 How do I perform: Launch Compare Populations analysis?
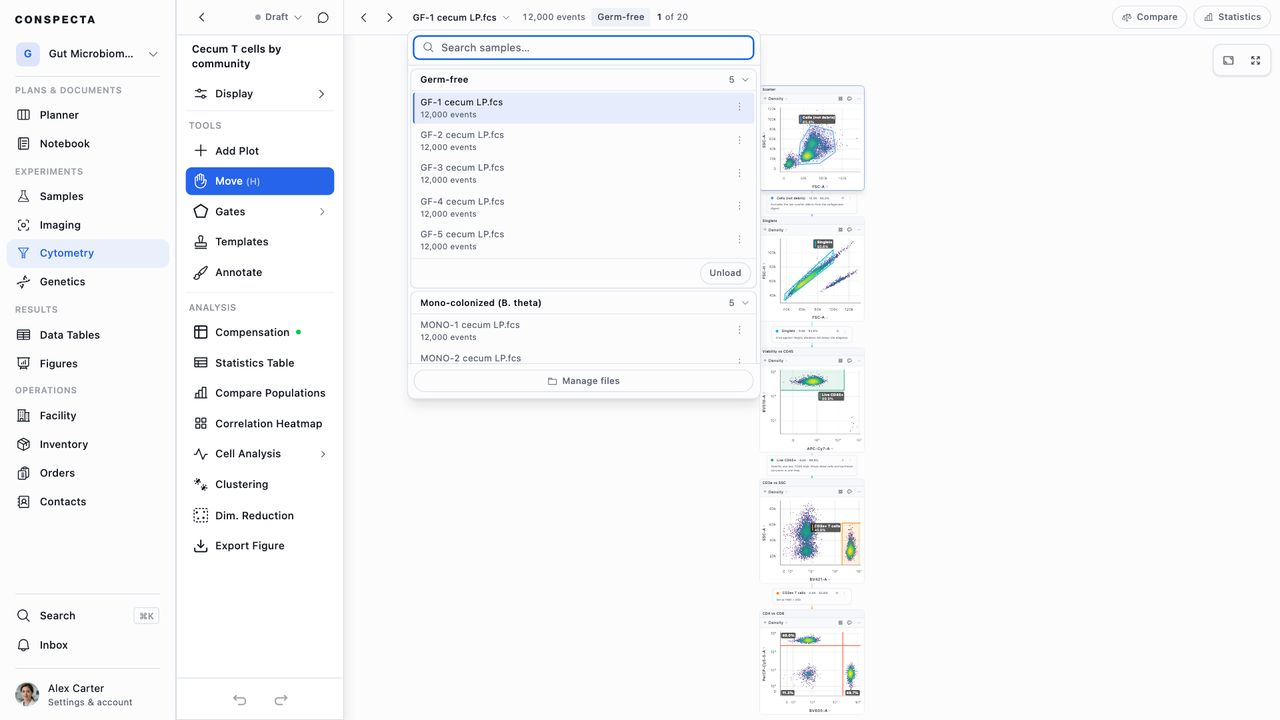(x=260, y=393)
